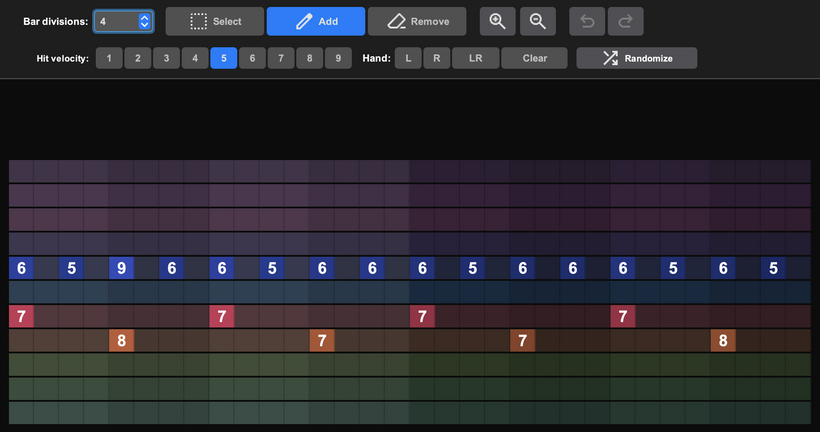Select the last blue 5 note
Screen dimensions: 820x432
(x=773, y=268)
